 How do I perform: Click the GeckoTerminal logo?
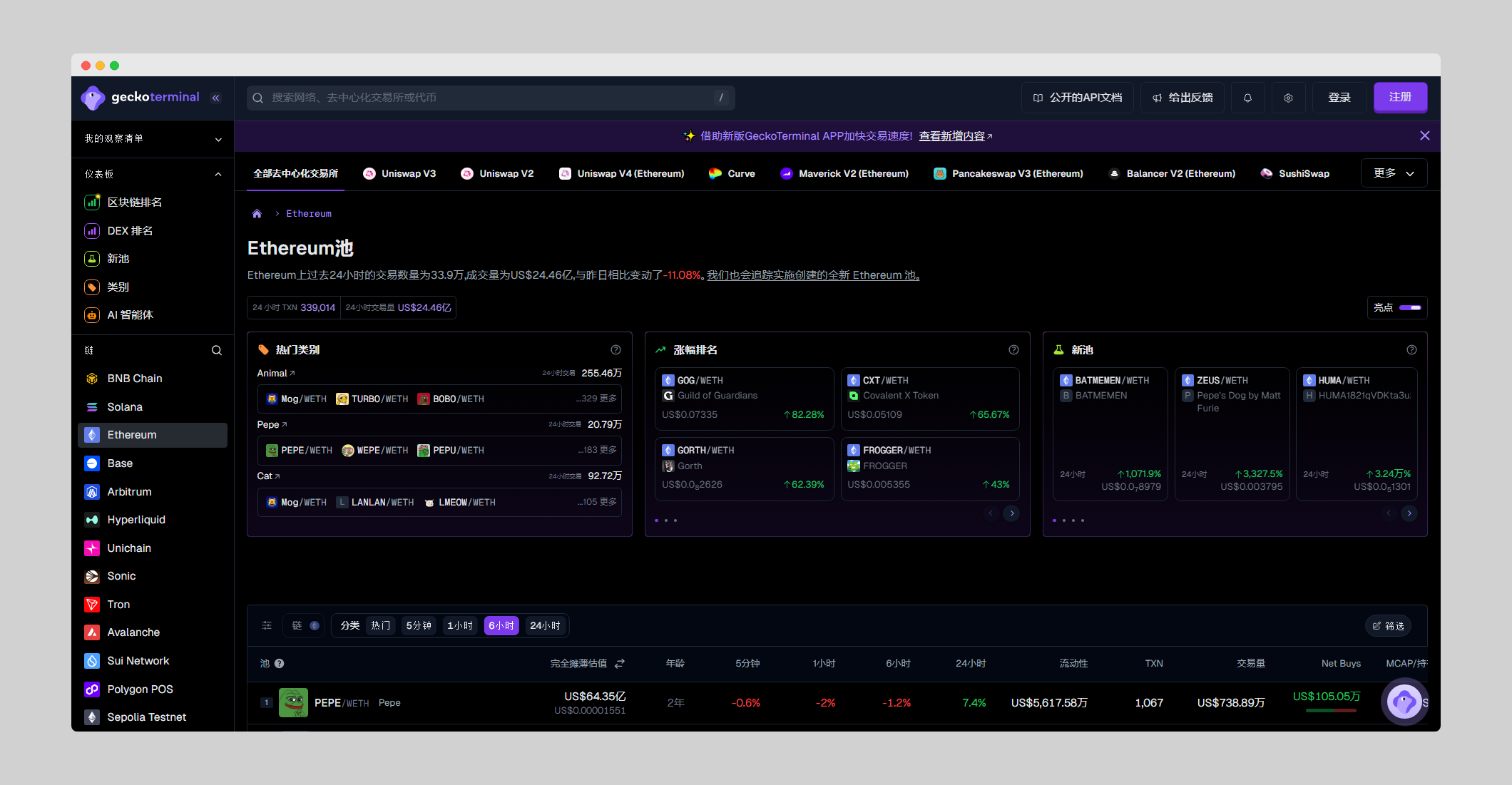[140, 97]
